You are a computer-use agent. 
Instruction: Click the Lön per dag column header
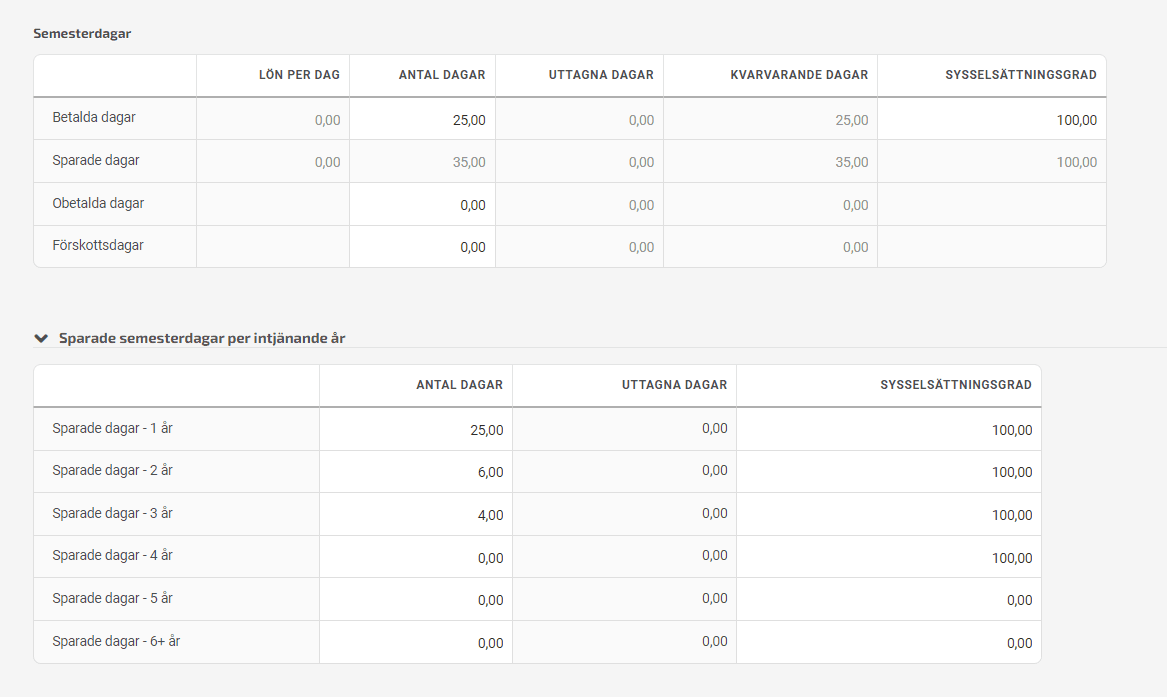(x=299, y=75)
